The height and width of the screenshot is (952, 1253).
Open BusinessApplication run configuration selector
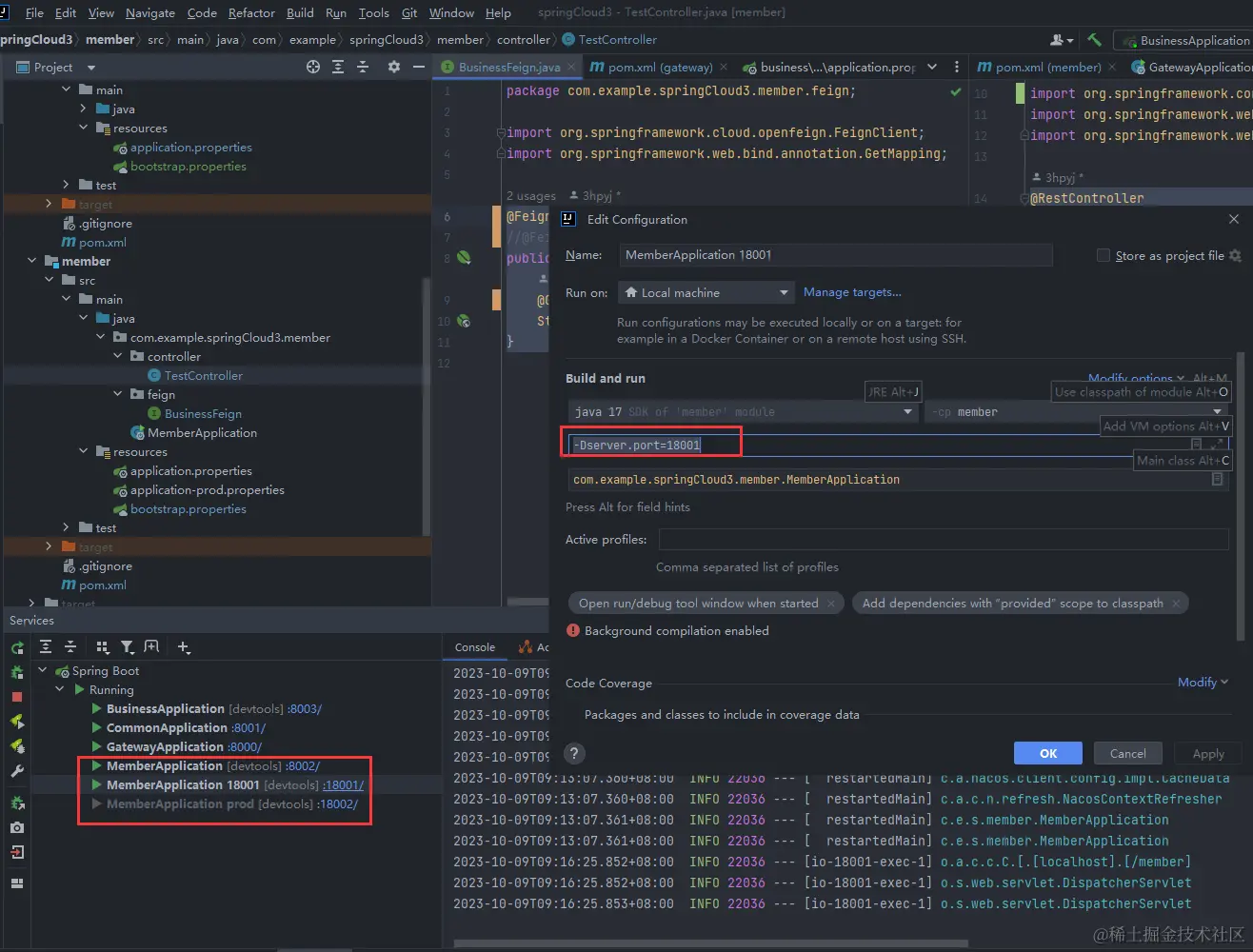(1185, 40)
